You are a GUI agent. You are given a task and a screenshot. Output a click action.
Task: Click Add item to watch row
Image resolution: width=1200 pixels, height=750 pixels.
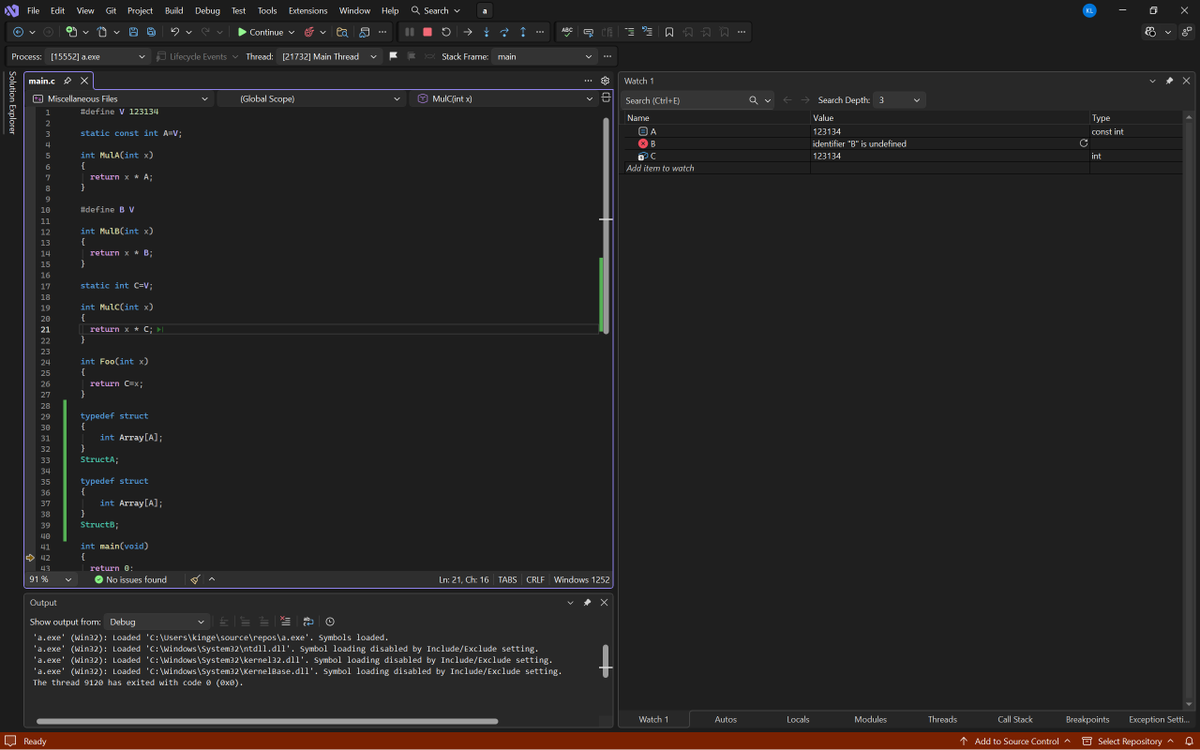tap(660, 168)
